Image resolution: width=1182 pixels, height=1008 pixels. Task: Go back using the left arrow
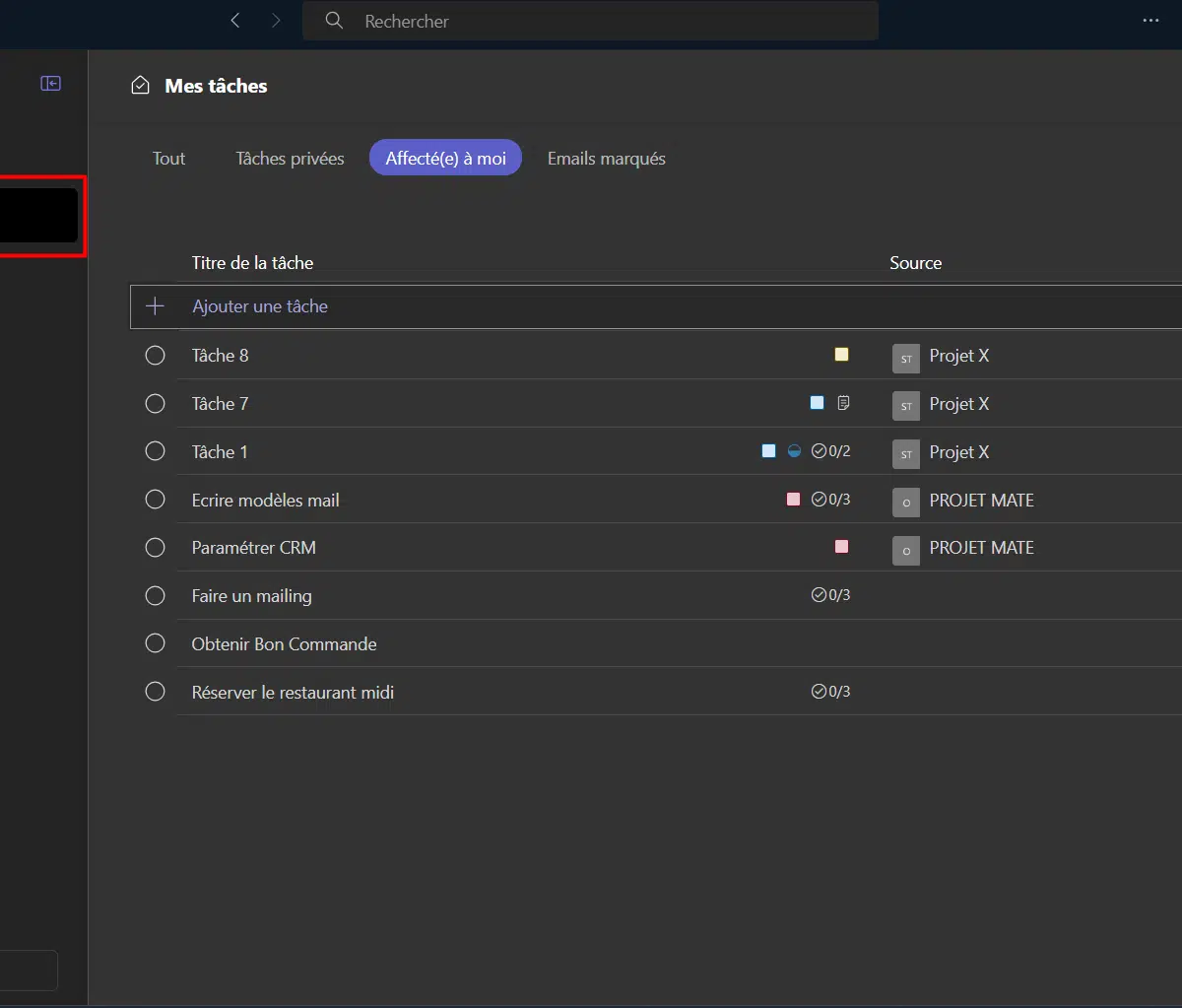pos(235,21)
